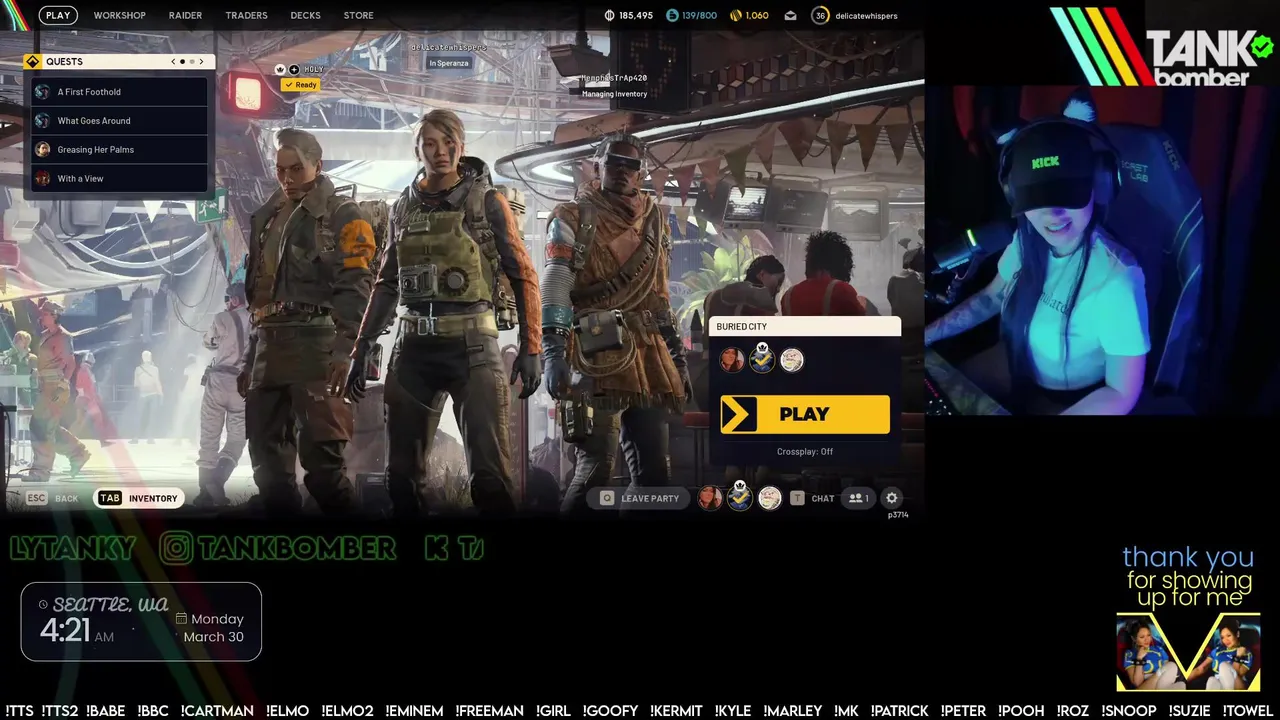Viewport: 1280px width, 720px height.
Task: Open the party CHAT button
Action: 813,498
